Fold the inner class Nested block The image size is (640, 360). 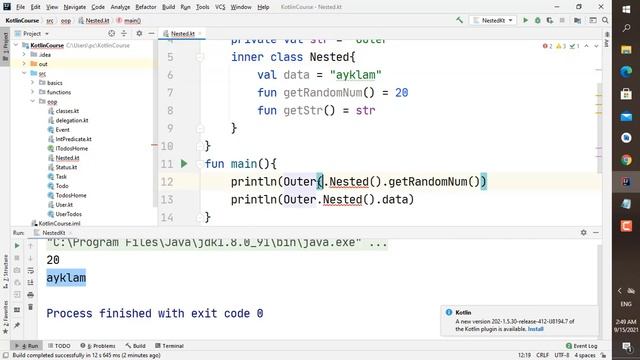click(200, 57)
